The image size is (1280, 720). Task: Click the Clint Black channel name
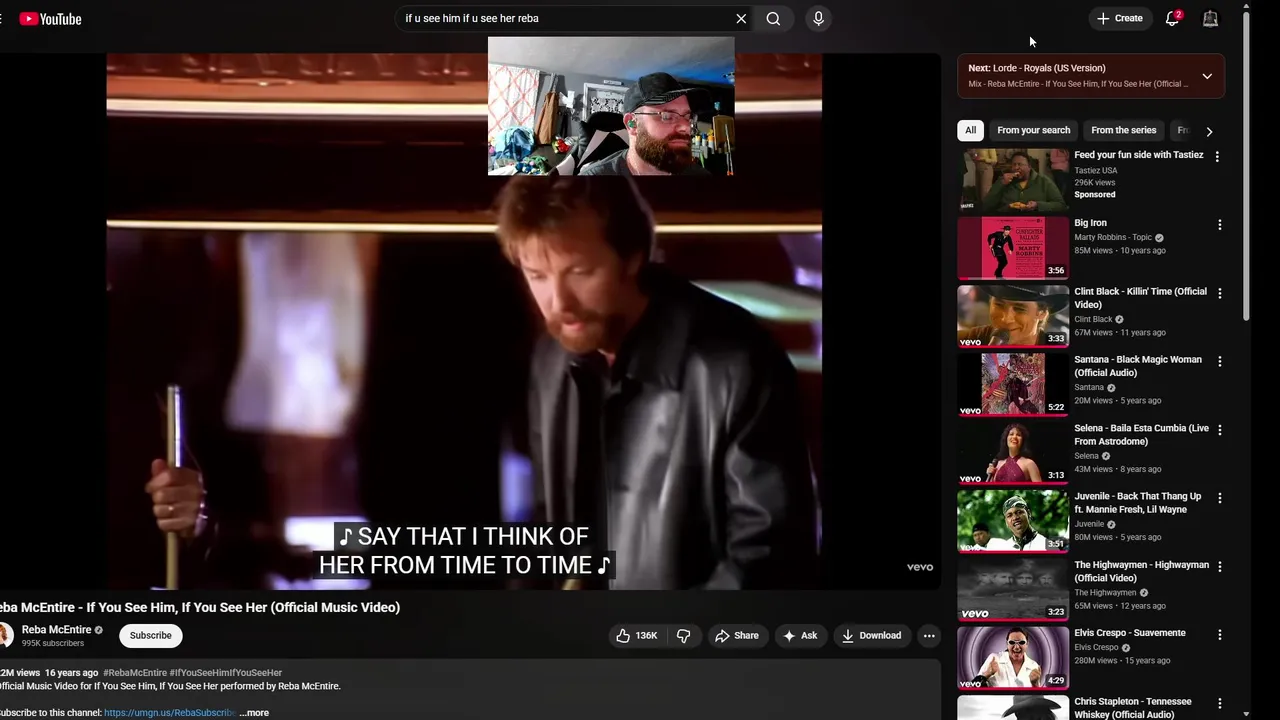pos(1093,320)
